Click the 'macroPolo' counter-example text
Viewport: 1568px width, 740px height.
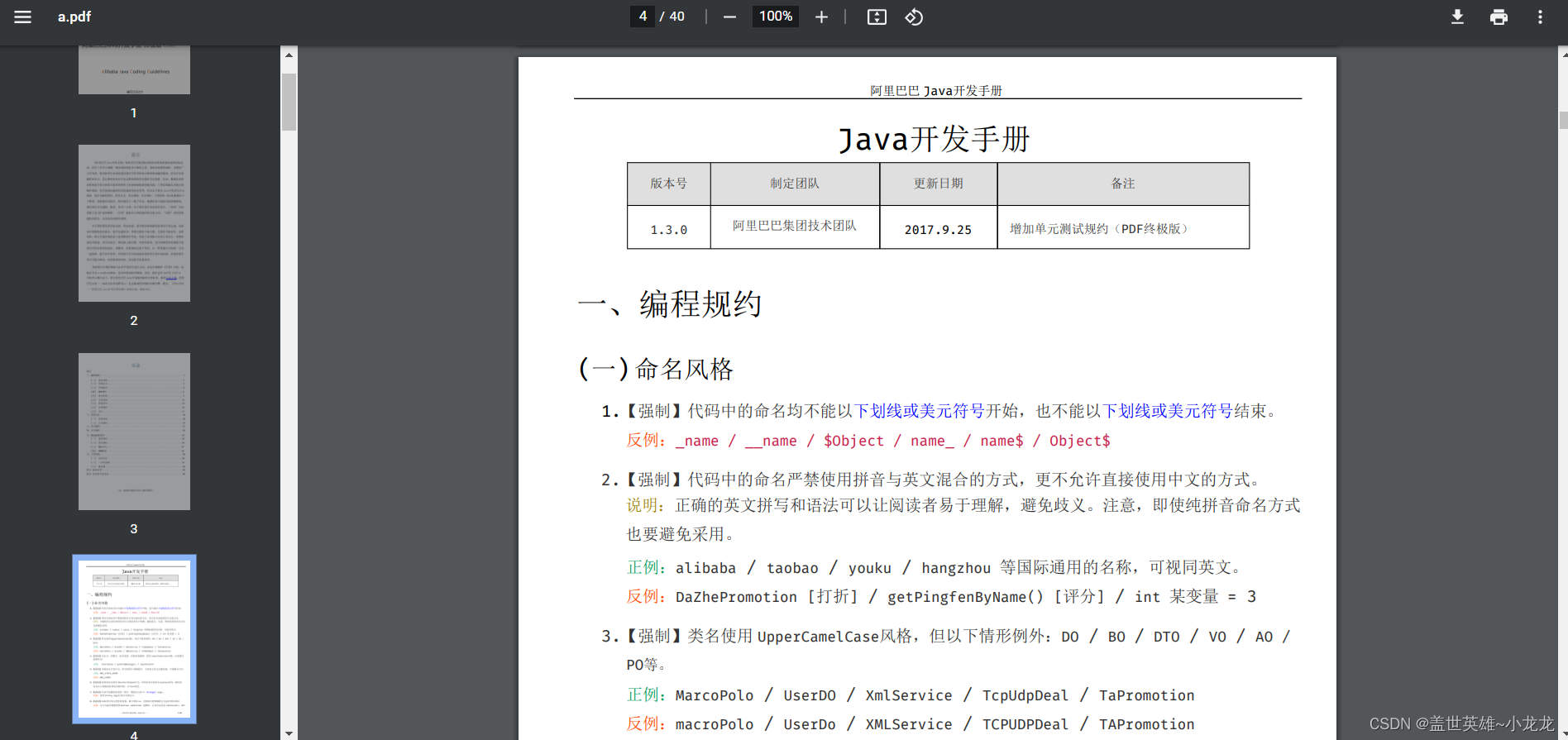coord(715,724)
